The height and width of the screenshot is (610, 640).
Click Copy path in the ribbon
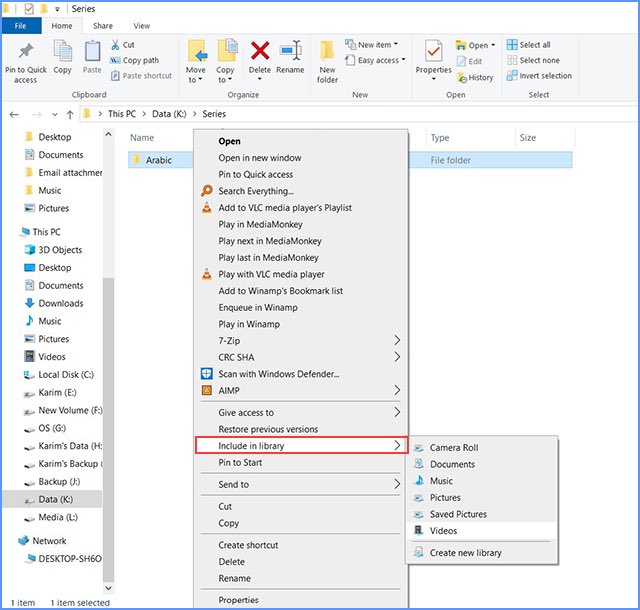134,60
